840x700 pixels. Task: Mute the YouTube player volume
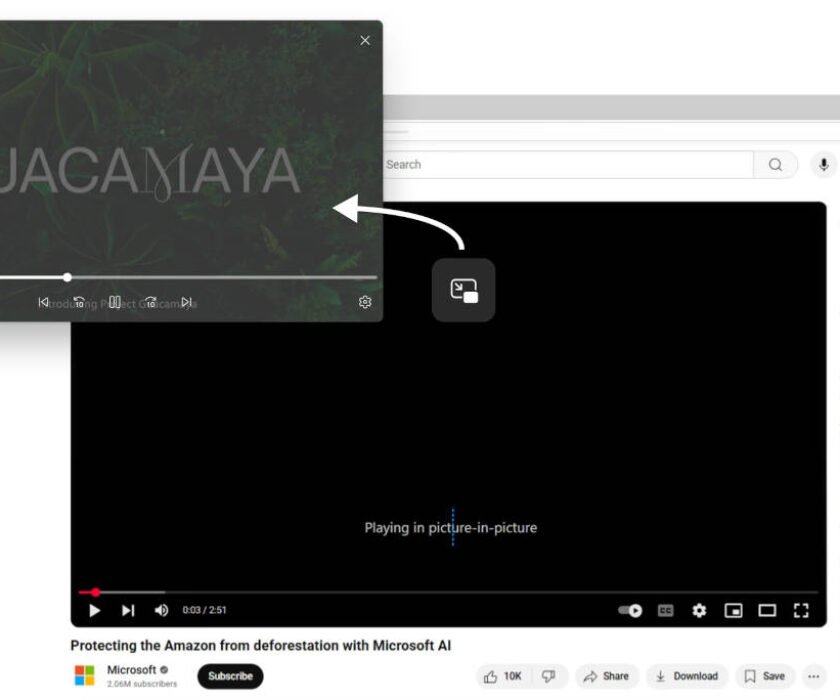161,611
